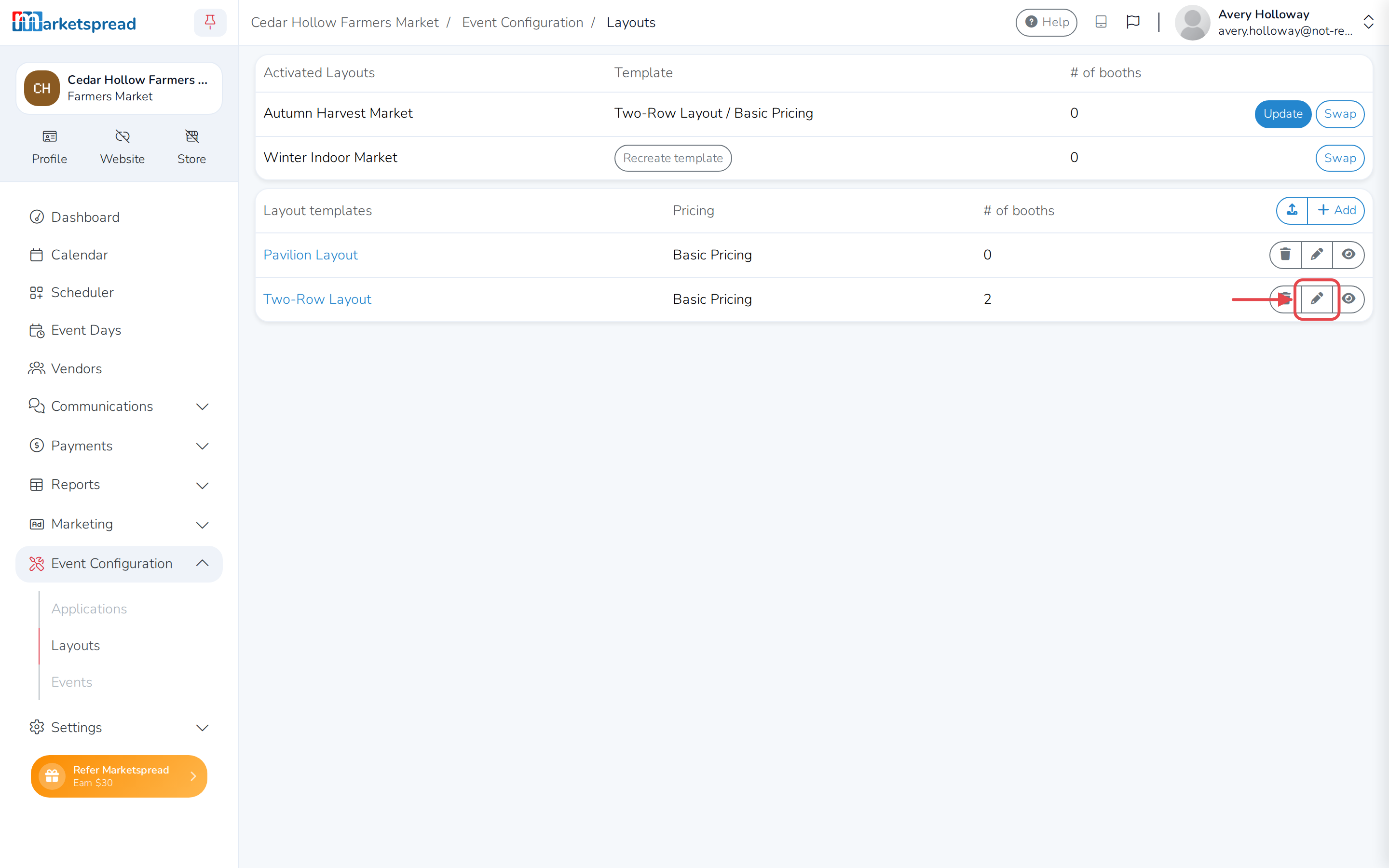Click Swap for Winter Indoor Market
Screen dimensions: 1389x868
pyautogui.click(x=1340, y=158)
